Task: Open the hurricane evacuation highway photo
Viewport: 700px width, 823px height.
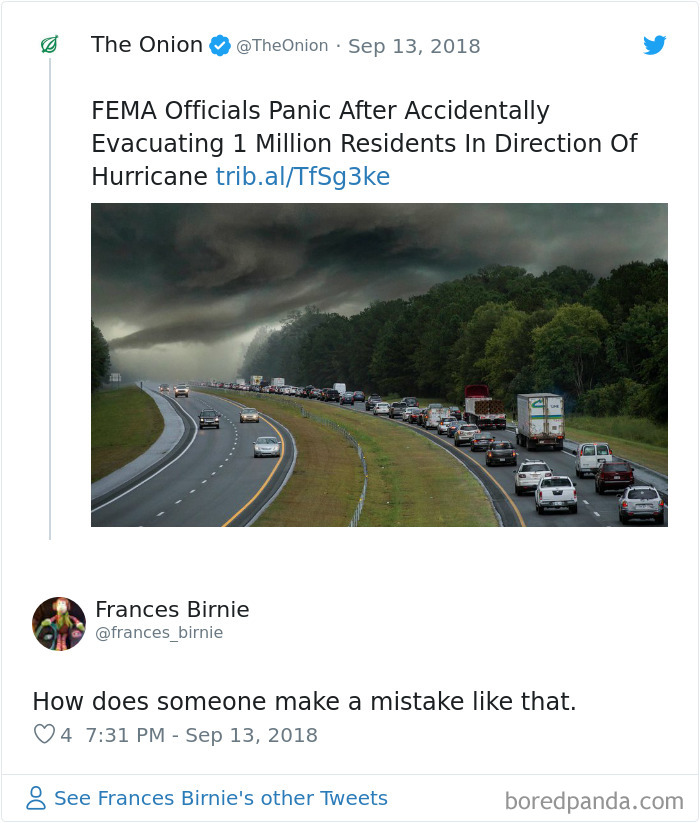Action: point(379,365)
